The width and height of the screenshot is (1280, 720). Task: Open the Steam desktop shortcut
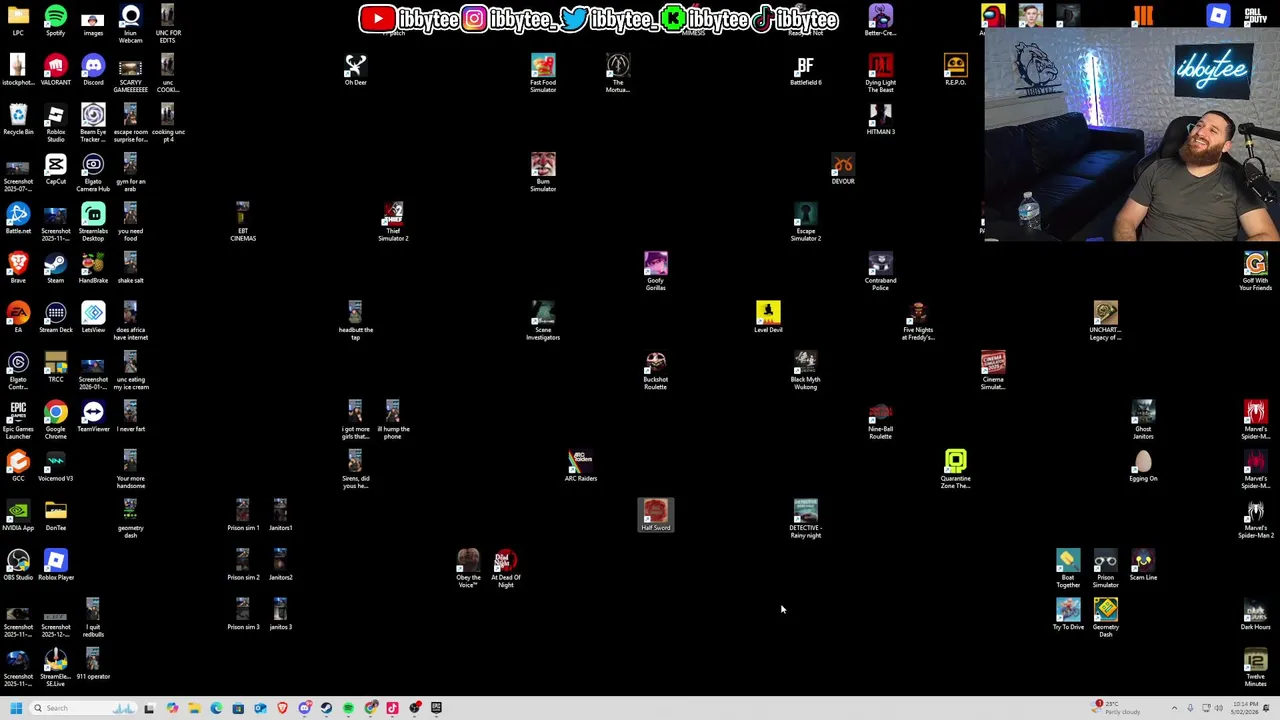point(55,267)
